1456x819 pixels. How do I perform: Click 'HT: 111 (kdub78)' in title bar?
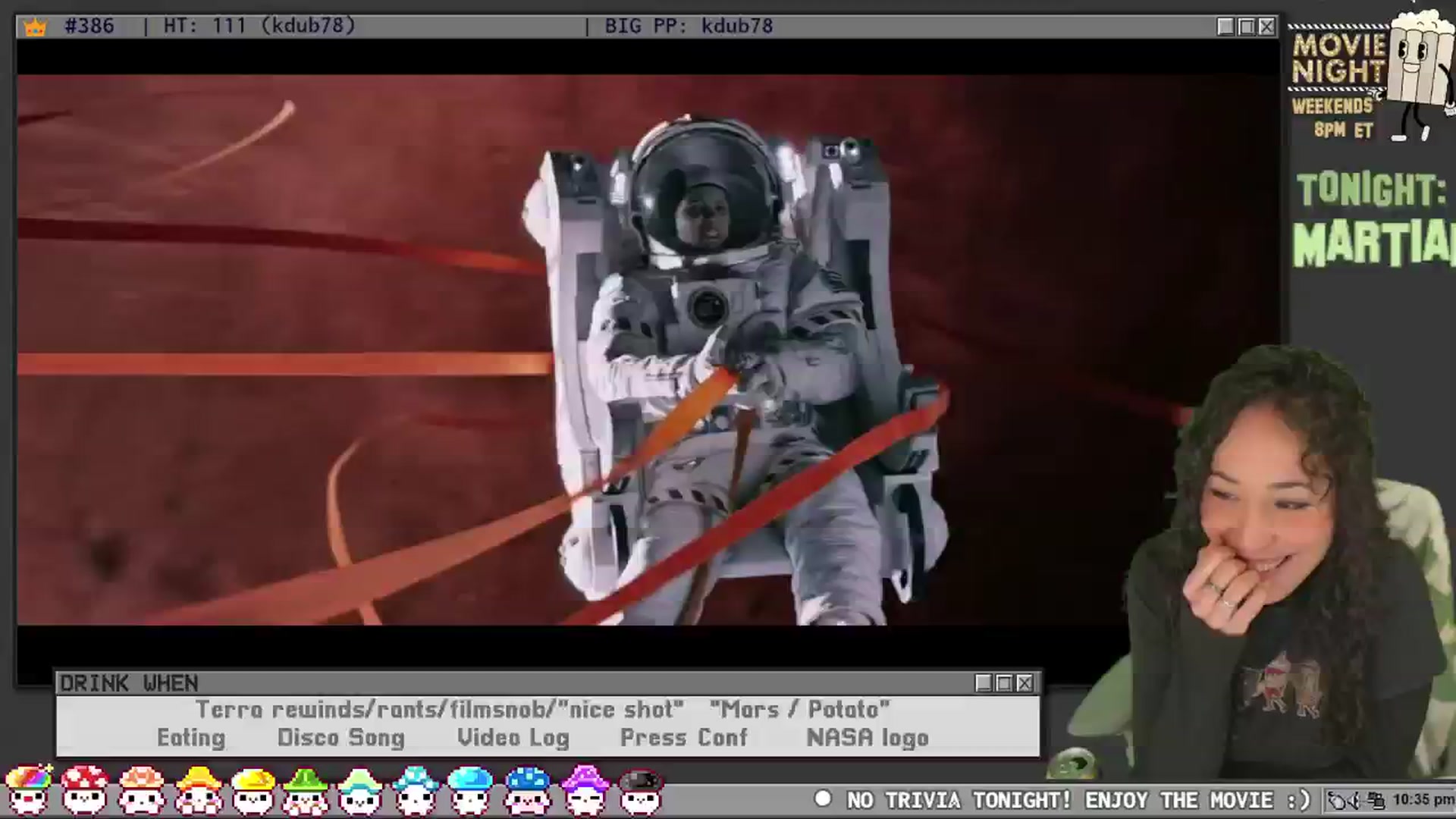[x=259, y=26]
